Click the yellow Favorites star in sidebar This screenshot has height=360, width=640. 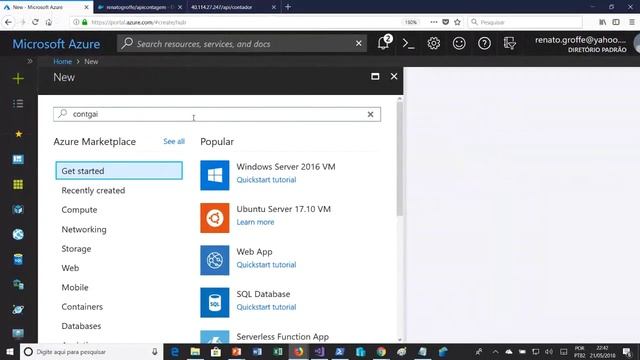(18, 134)
